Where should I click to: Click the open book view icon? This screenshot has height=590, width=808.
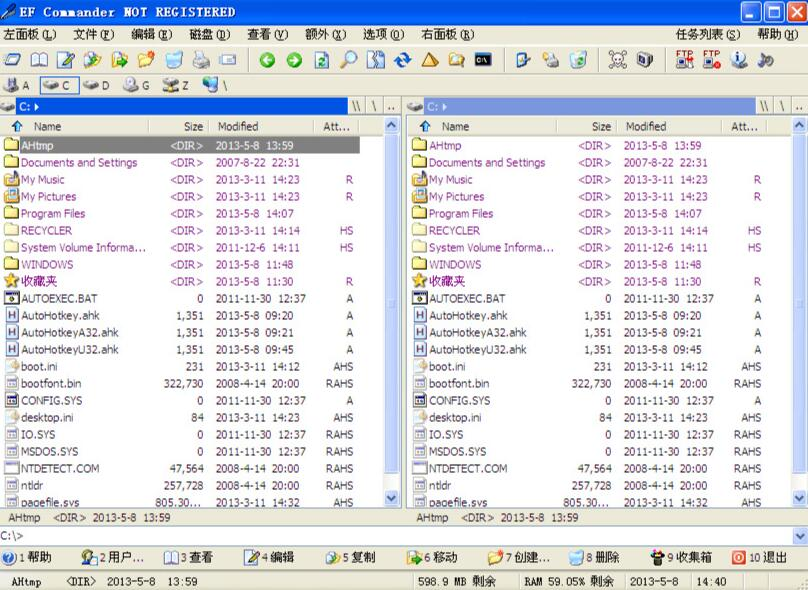click(39, 61)
